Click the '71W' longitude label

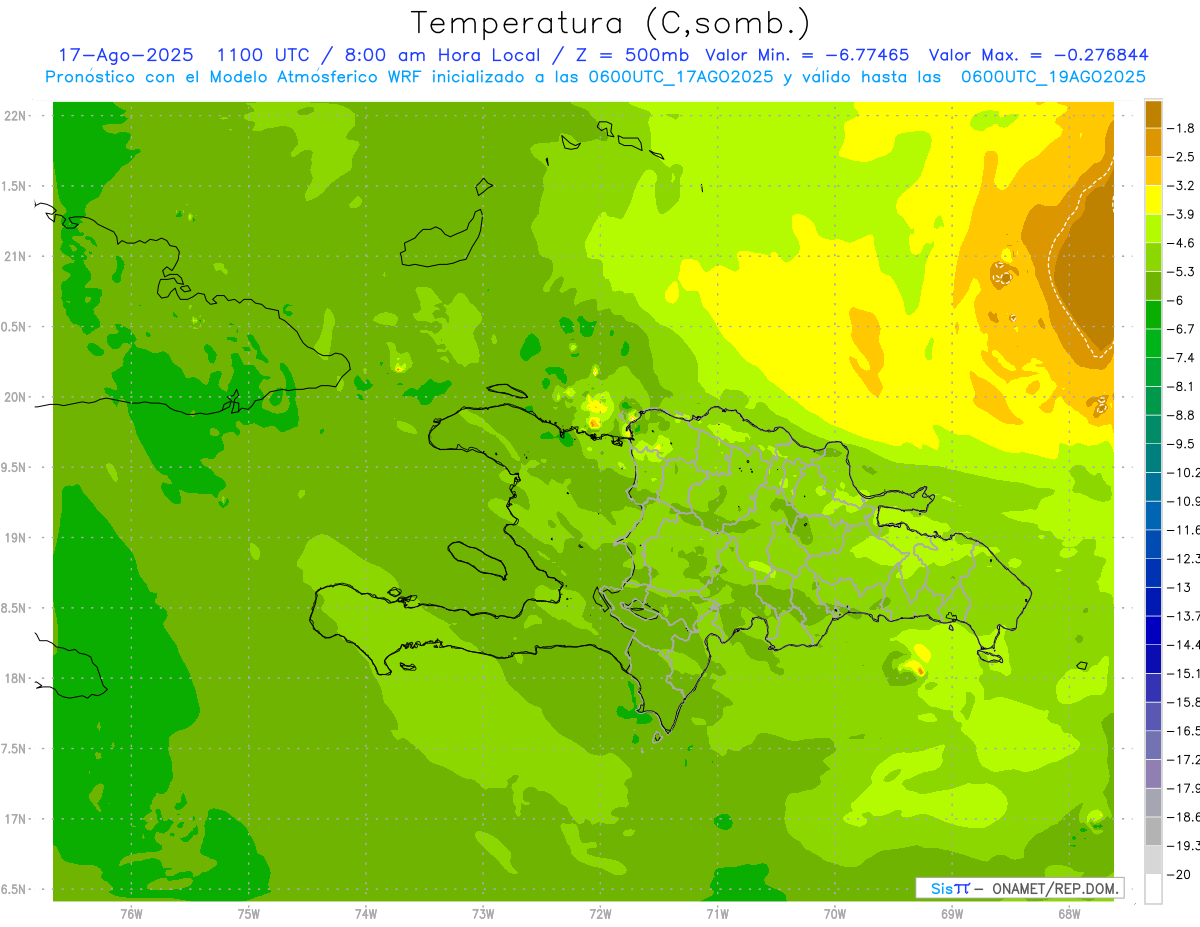pyautogui.click(x=717, y=912)
